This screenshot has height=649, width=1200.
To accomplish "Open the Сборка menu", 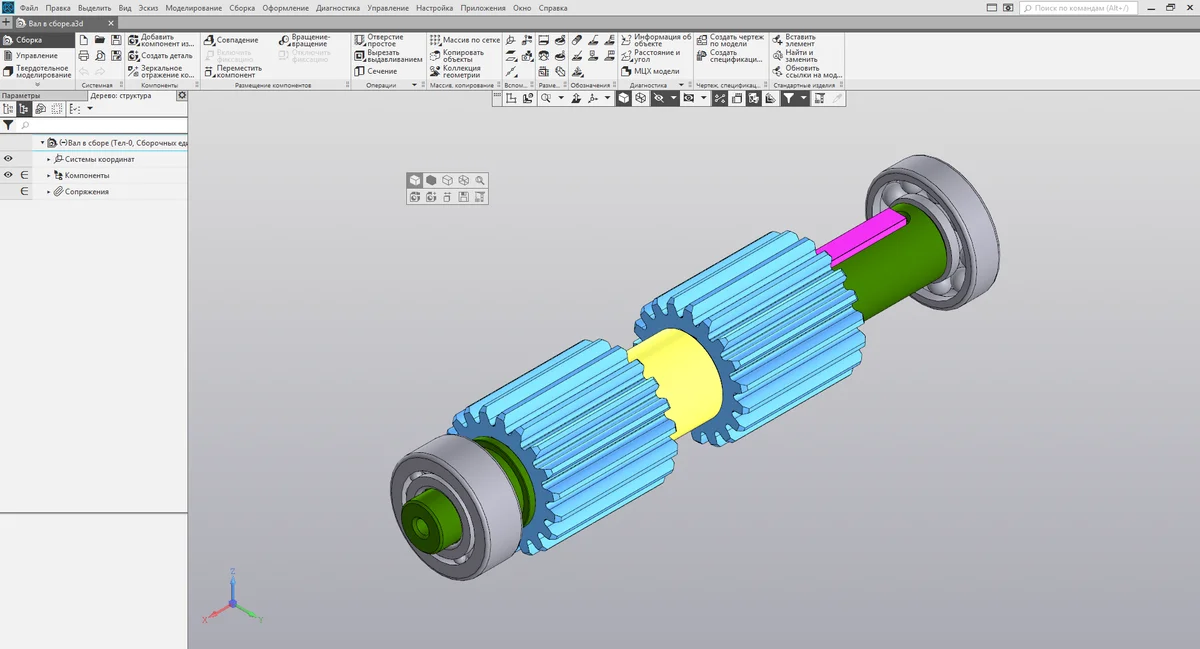I will coord(242,8).
